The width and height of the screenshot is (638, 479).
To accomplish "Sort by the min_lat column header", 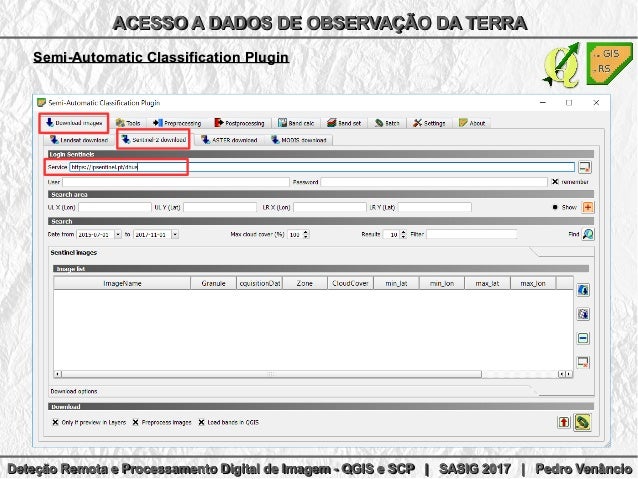I will (396, 283).
